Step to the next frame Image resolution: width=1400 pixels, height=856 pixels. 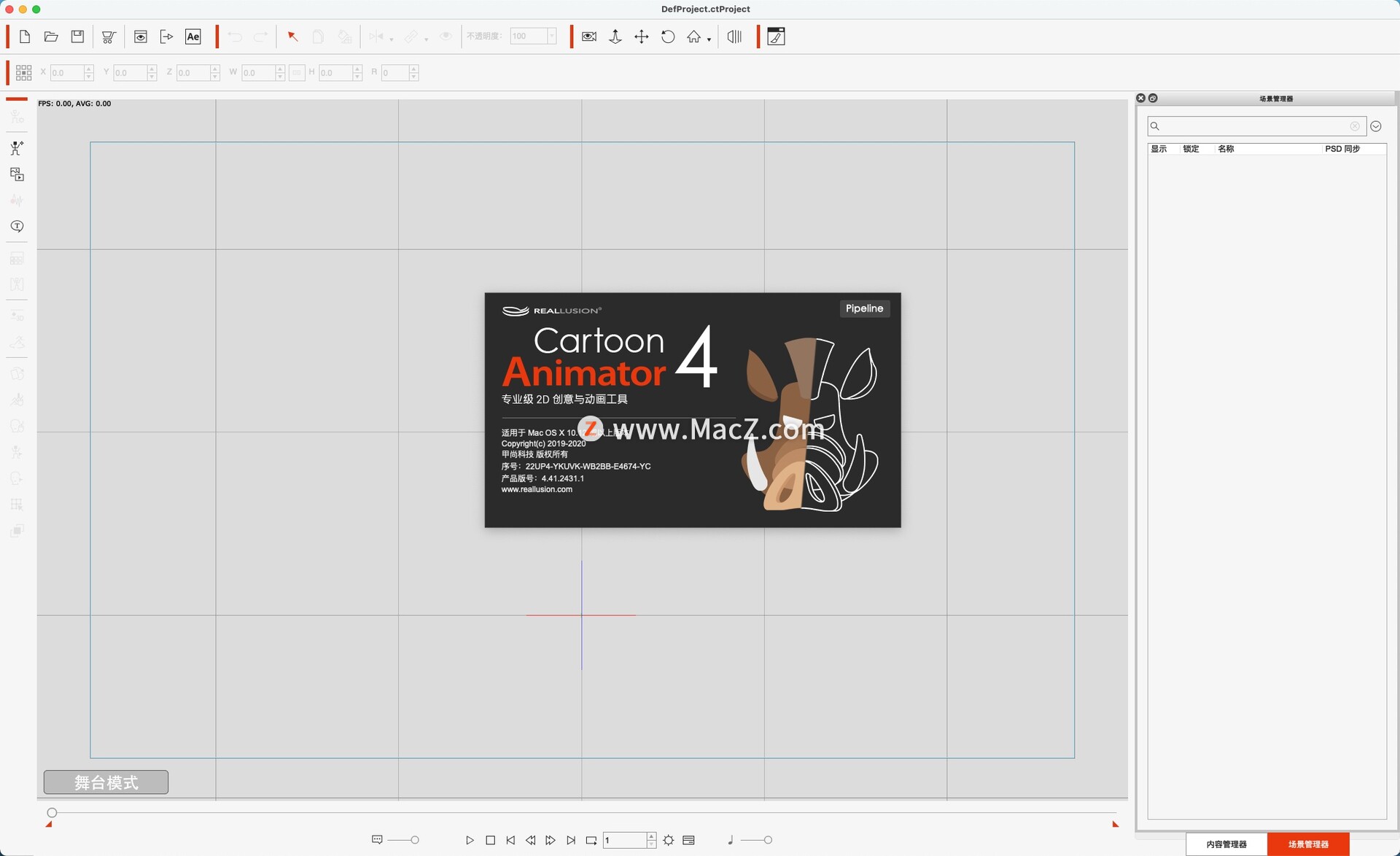click(551, 840)
